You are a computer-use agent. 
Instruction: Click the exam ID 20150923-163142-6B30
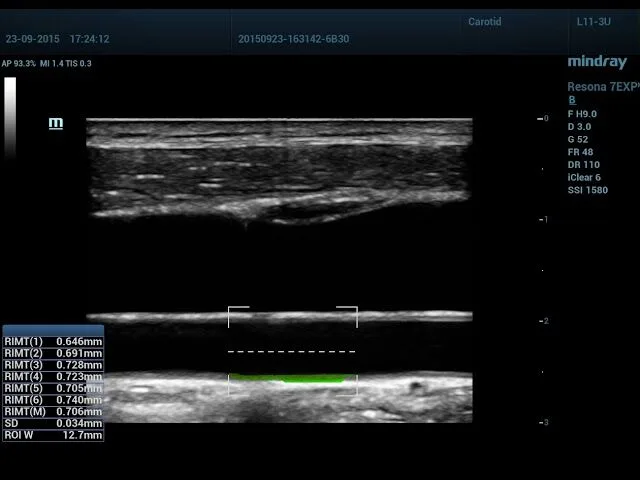pyautogui.click(x=293, y=39)
